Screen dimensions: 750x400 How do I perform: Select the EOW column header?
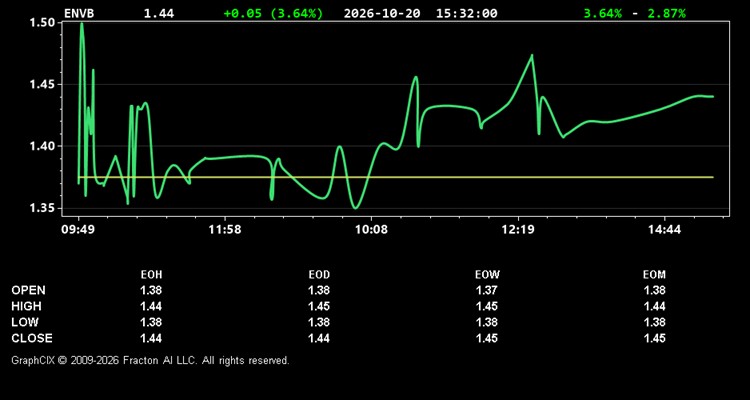pos(487,275)
